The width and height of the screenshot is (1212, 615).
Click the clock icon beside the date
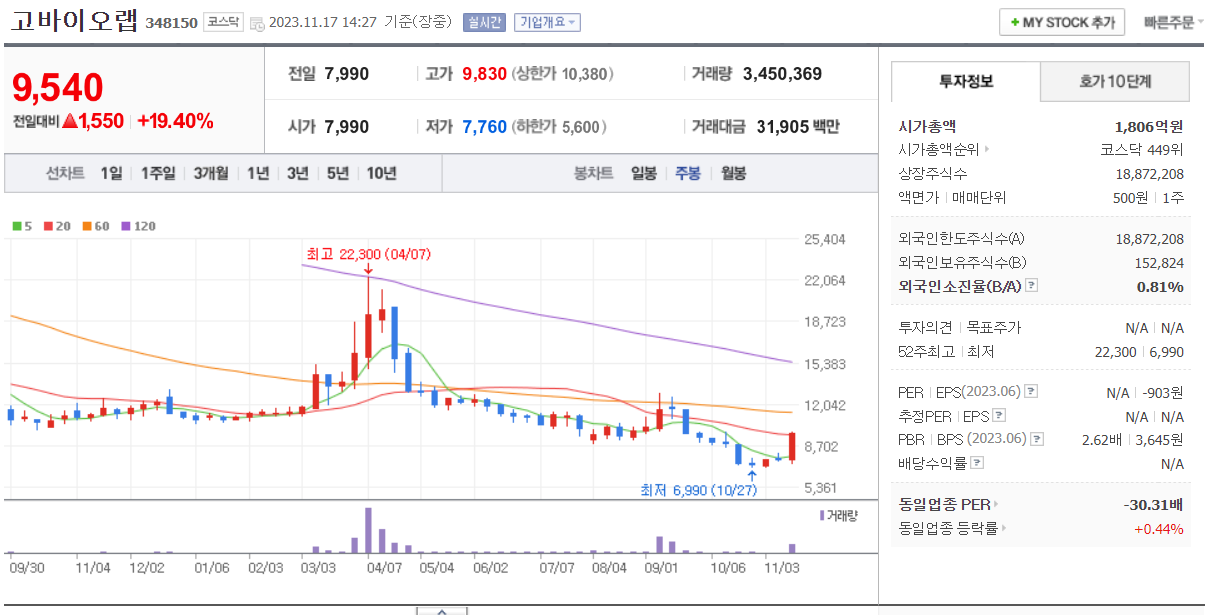coord(257,23)
